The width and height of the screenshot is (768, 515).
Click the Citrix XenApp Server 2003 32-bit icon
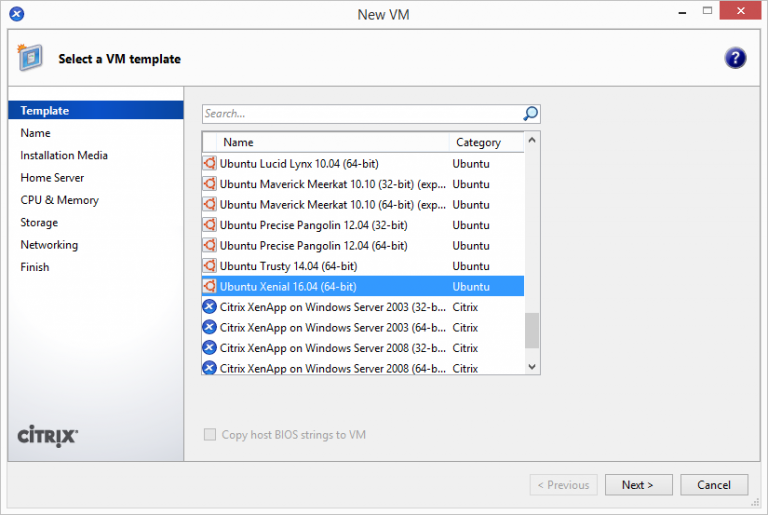pos(210,307)
